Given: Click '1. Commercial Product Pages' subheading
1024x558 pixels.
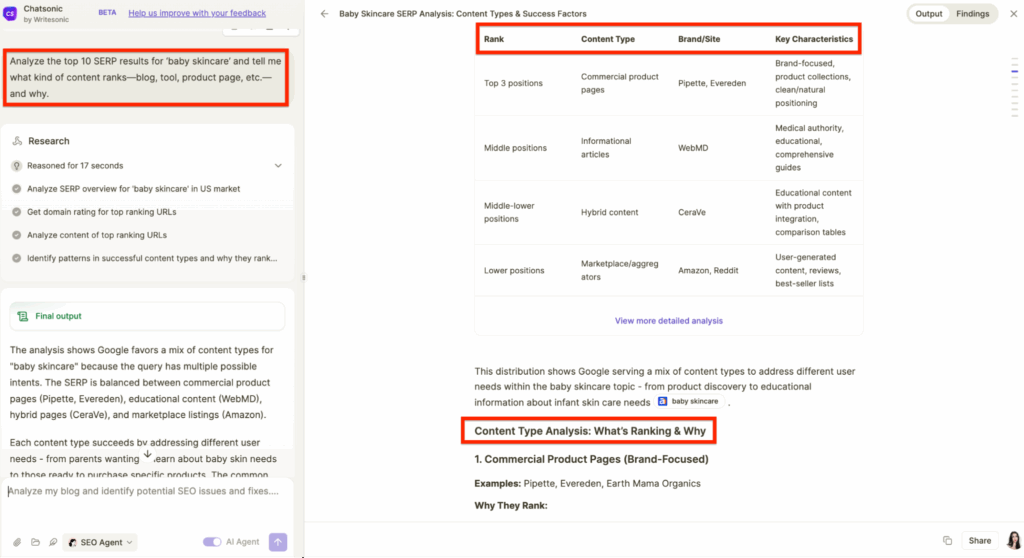Looking at the screenshot, I should (591, 459).
